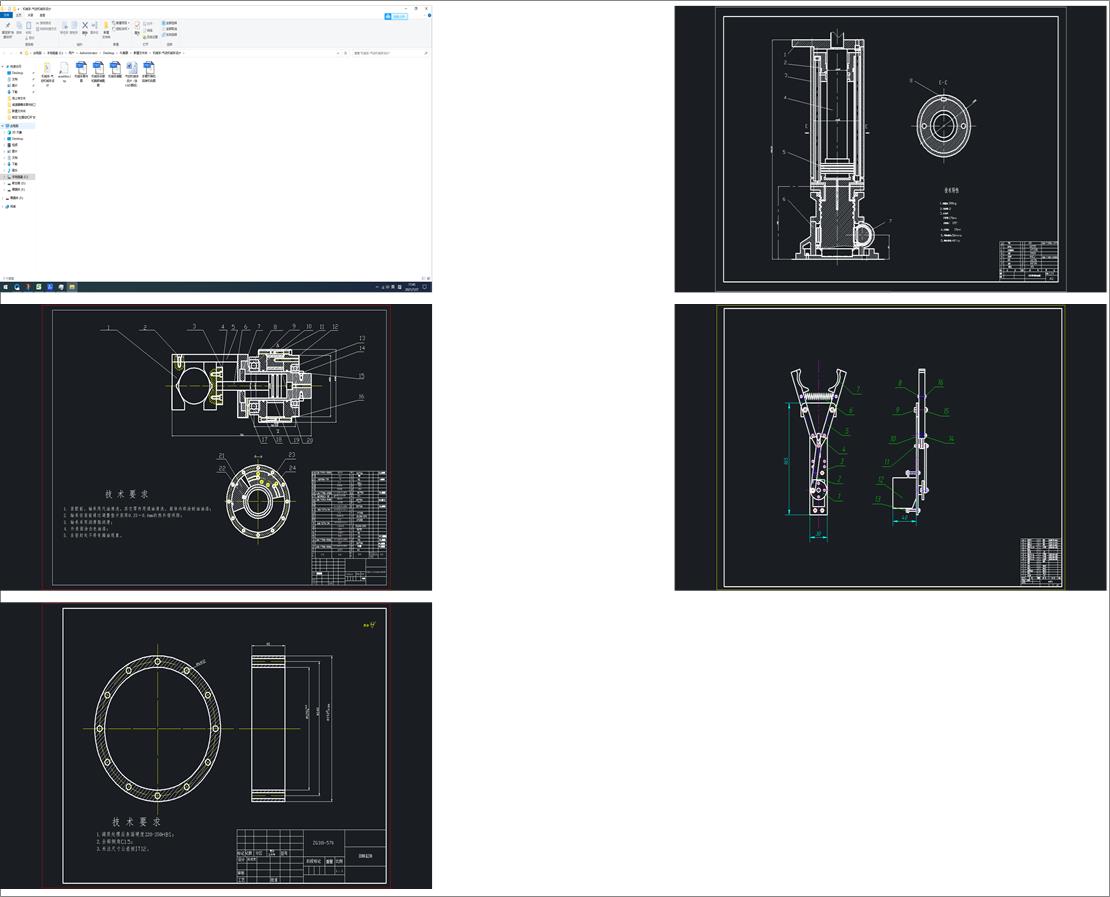1110x897 pixels.
Task: Click the yellow New folder ribbon icon
Action: point(106,25)
